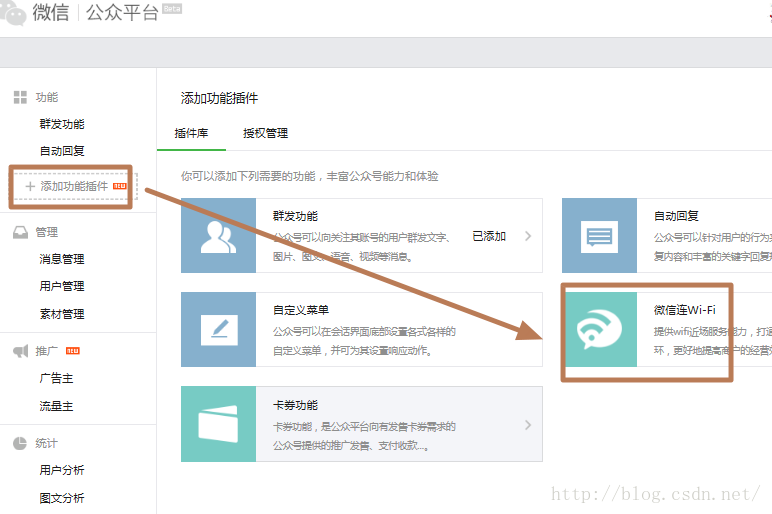Click 添加功能插件 sidebar button
The height and width of the screenshot is (514, 772).
click(x=71, y=186)
